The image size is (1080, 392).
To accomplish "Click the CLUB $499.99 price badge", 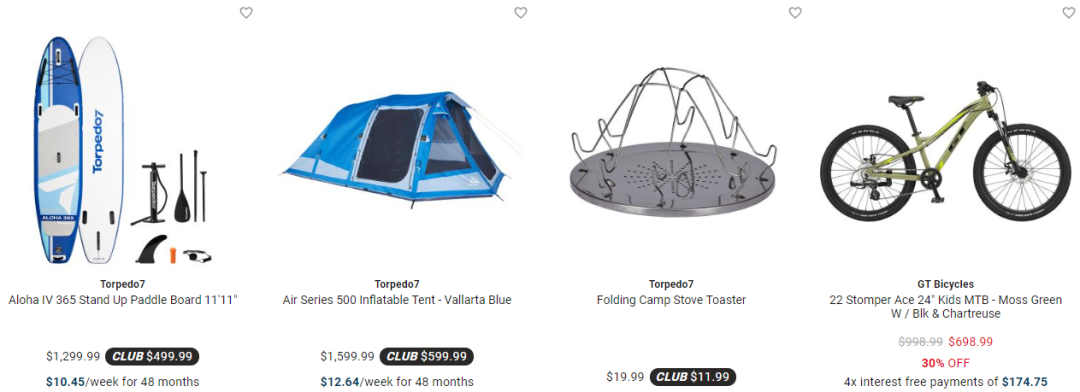I will (152, 356).
